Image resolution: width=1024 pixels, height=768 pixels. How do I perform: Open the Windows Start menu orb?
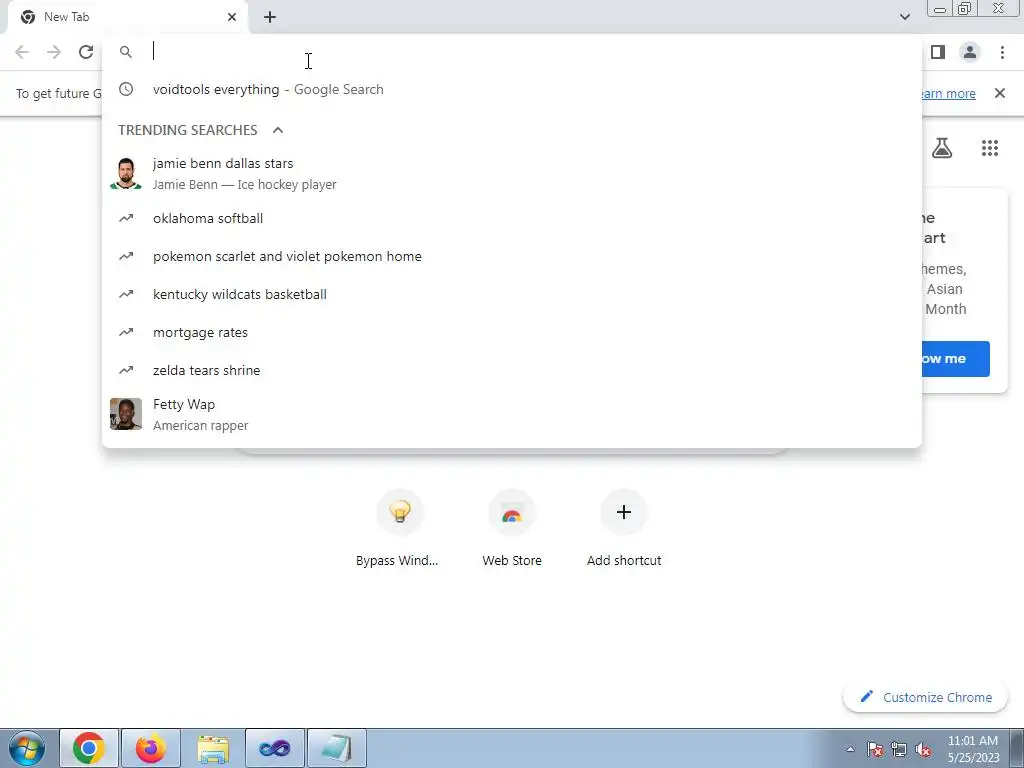pos(26,748)
